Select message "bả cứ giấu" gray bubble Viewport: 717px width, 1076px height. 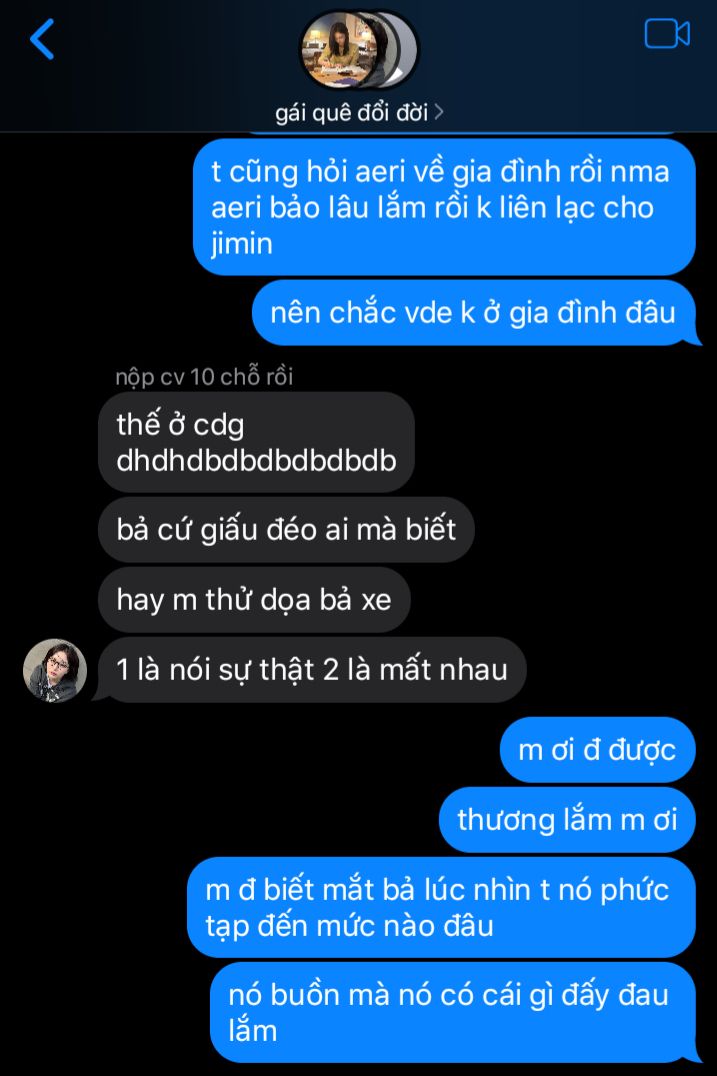tap(286, 530)
